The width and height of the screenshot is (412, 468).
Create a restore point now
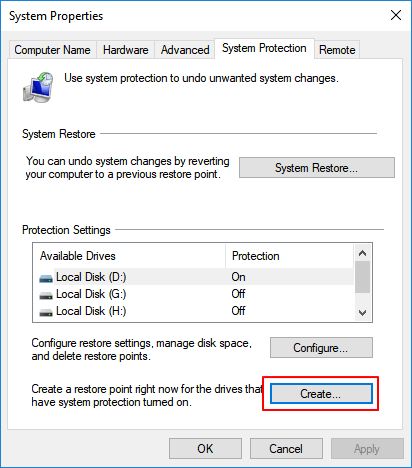[321, 394]
